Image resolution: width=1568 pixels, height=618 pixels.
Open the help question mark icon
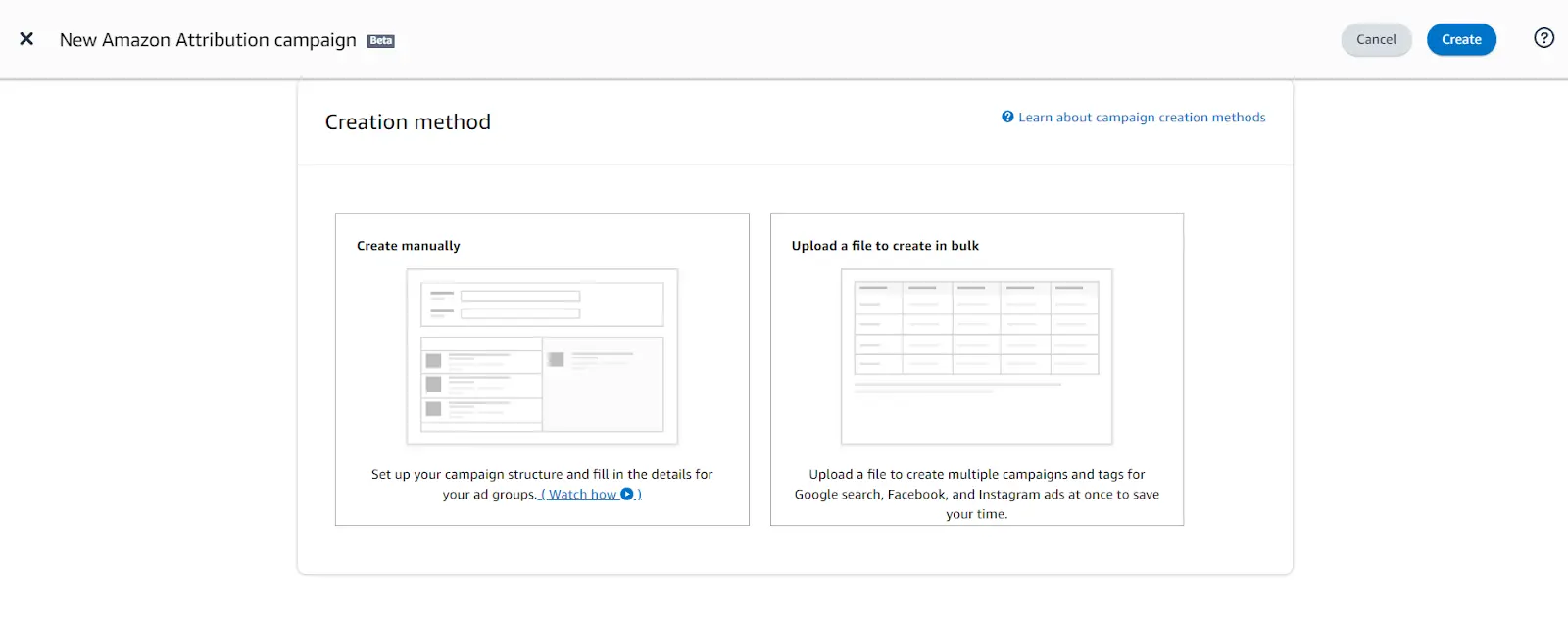pyautogui.click(x=1543, y=38)
